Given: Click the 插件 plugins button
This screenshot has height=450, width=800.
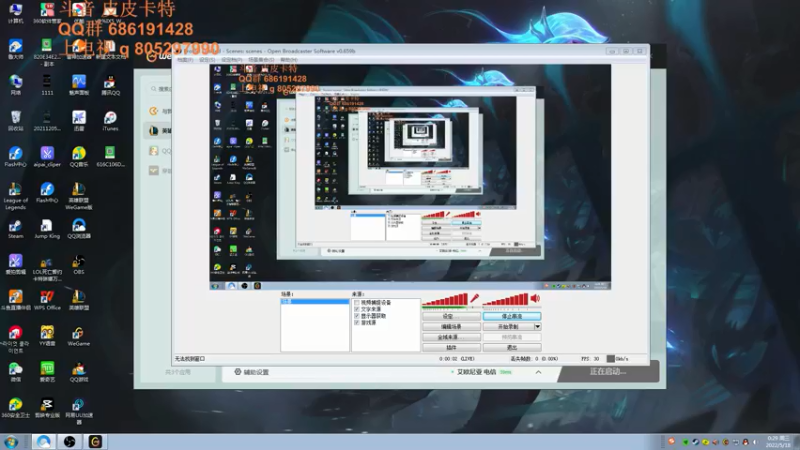Looking at the screenshot, I should [451, 347].
